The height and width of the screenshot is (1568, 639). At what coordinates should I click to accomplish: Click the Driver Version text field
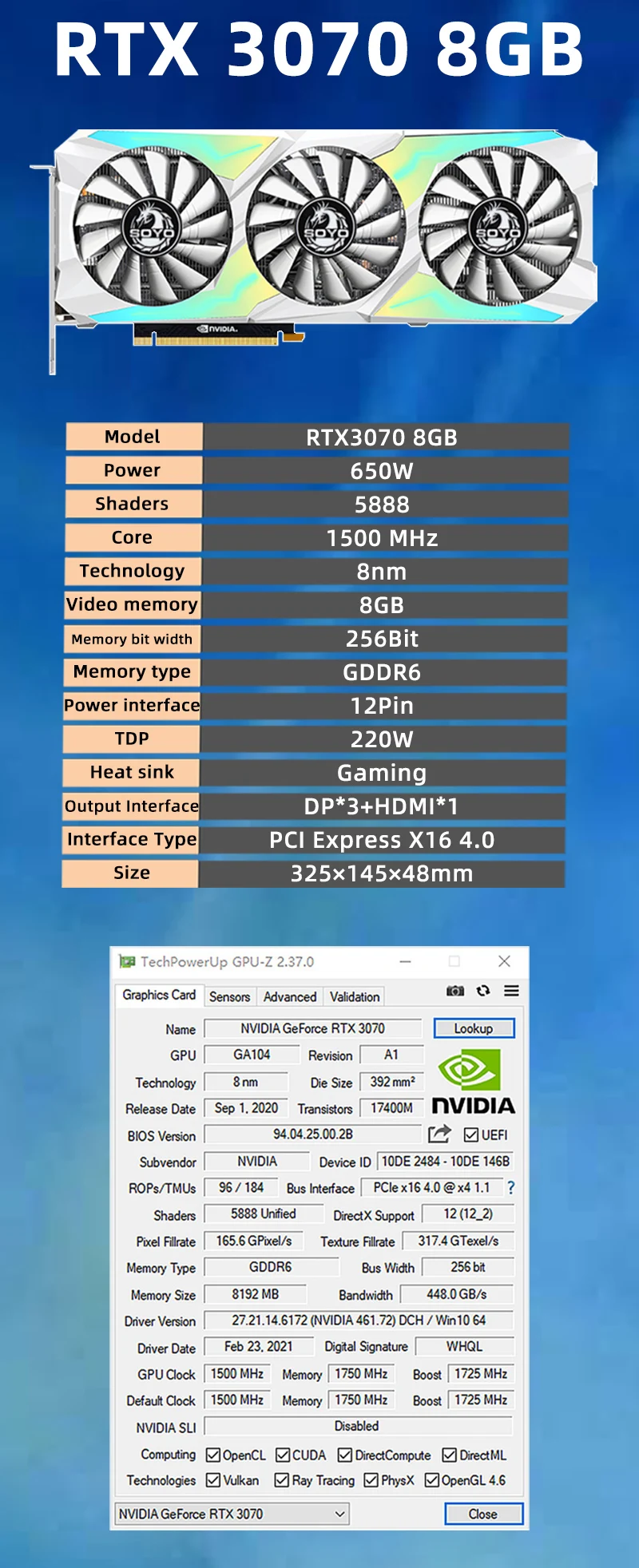tap(358, 1321)
